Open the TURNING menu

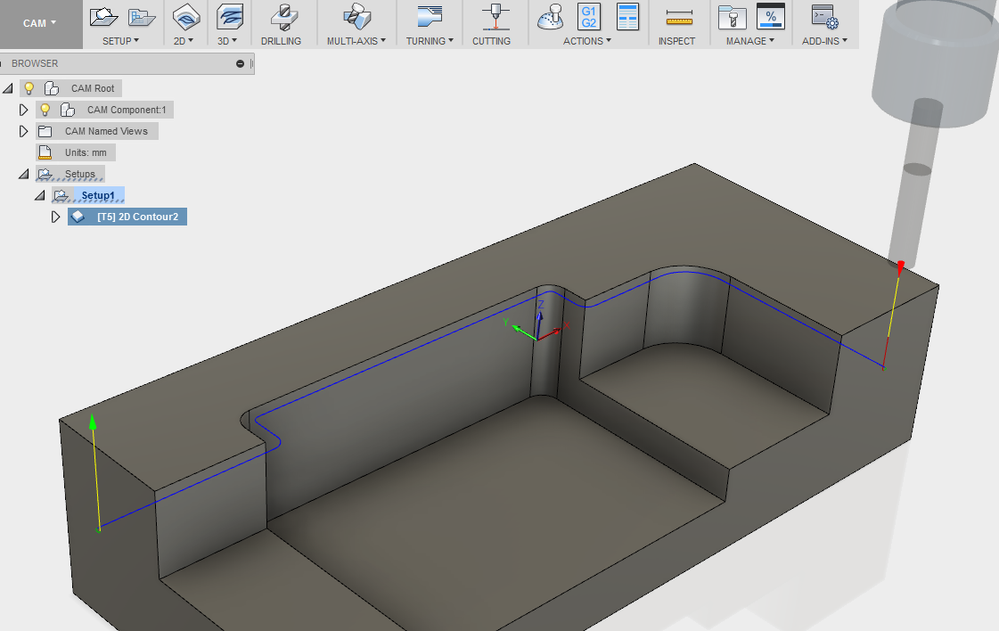(429, 41)
